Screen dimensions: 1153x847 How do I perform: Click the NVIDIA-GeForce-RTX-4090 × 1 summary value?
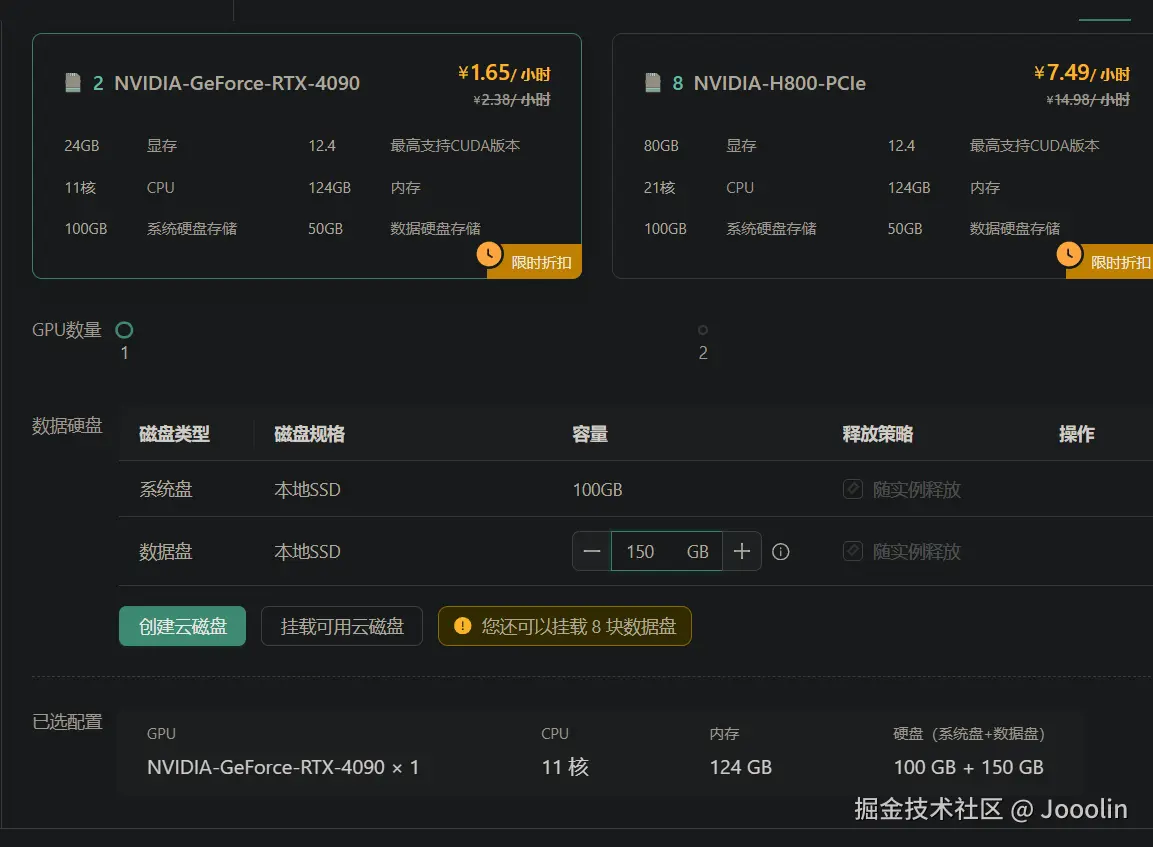[x=283, y=768]
